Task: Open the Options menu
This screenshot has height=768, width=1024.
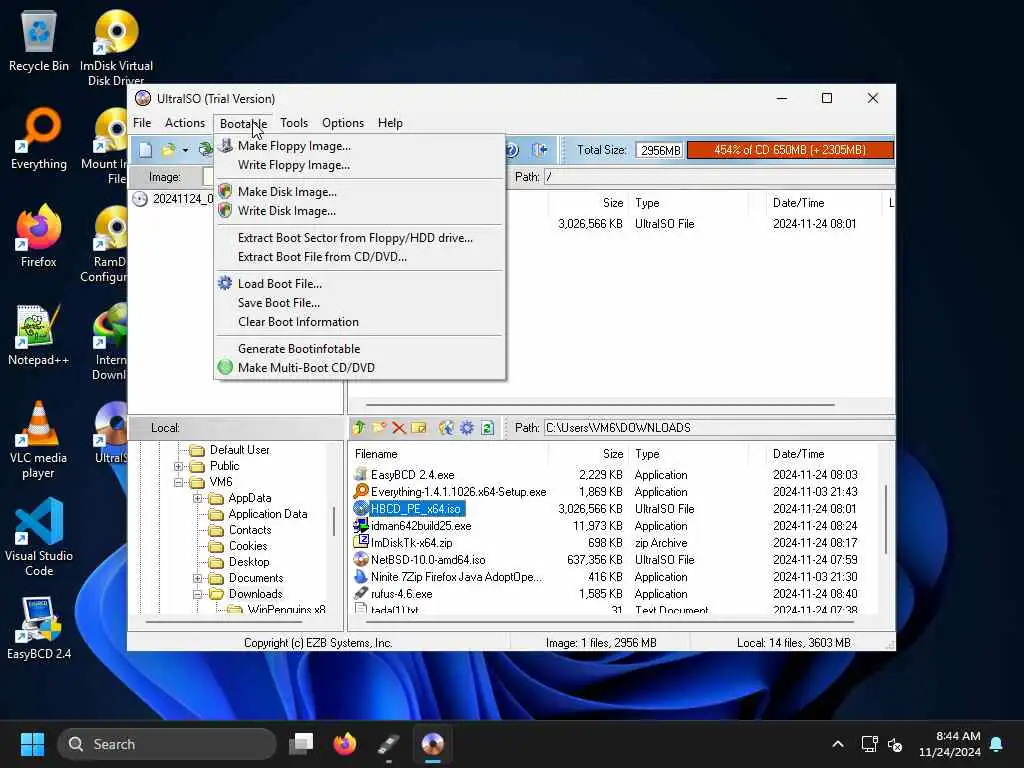Action: click(343, 123)
